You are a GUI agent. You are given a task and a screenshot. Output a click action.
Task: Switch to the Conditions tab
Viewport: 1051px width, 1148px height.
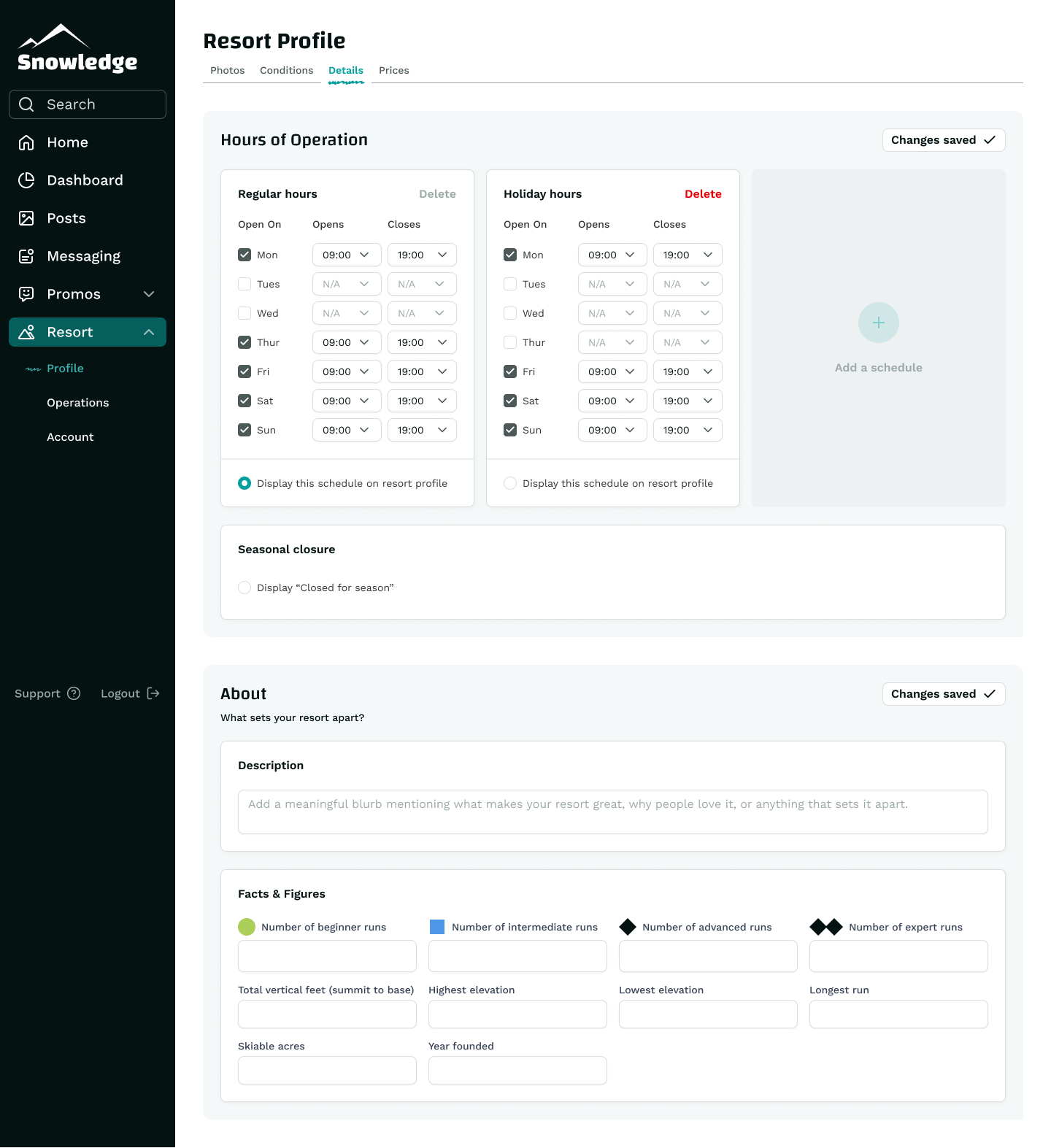click(287, 70)
